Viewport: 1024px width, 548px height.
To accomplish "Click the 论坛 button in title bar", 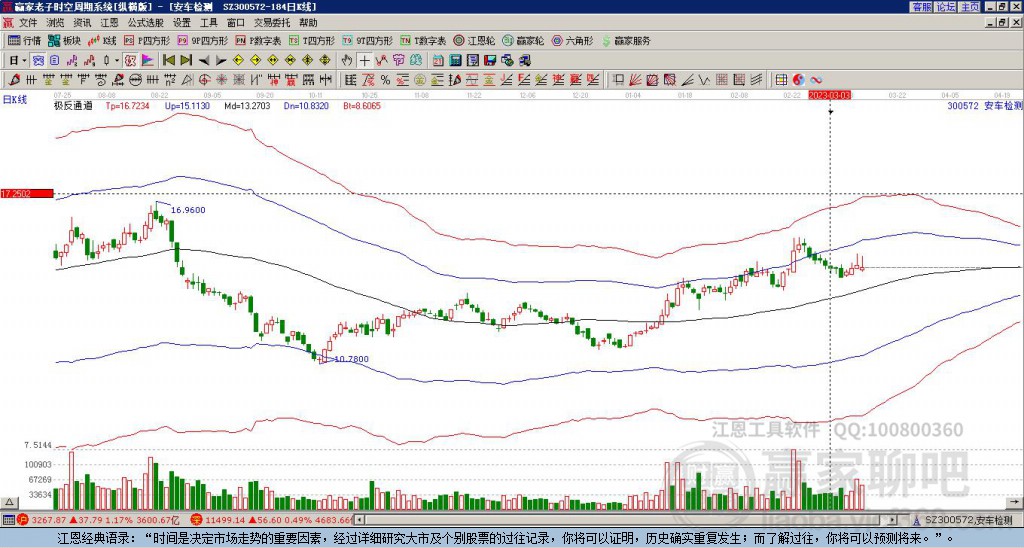I will [x=946, y=7].
